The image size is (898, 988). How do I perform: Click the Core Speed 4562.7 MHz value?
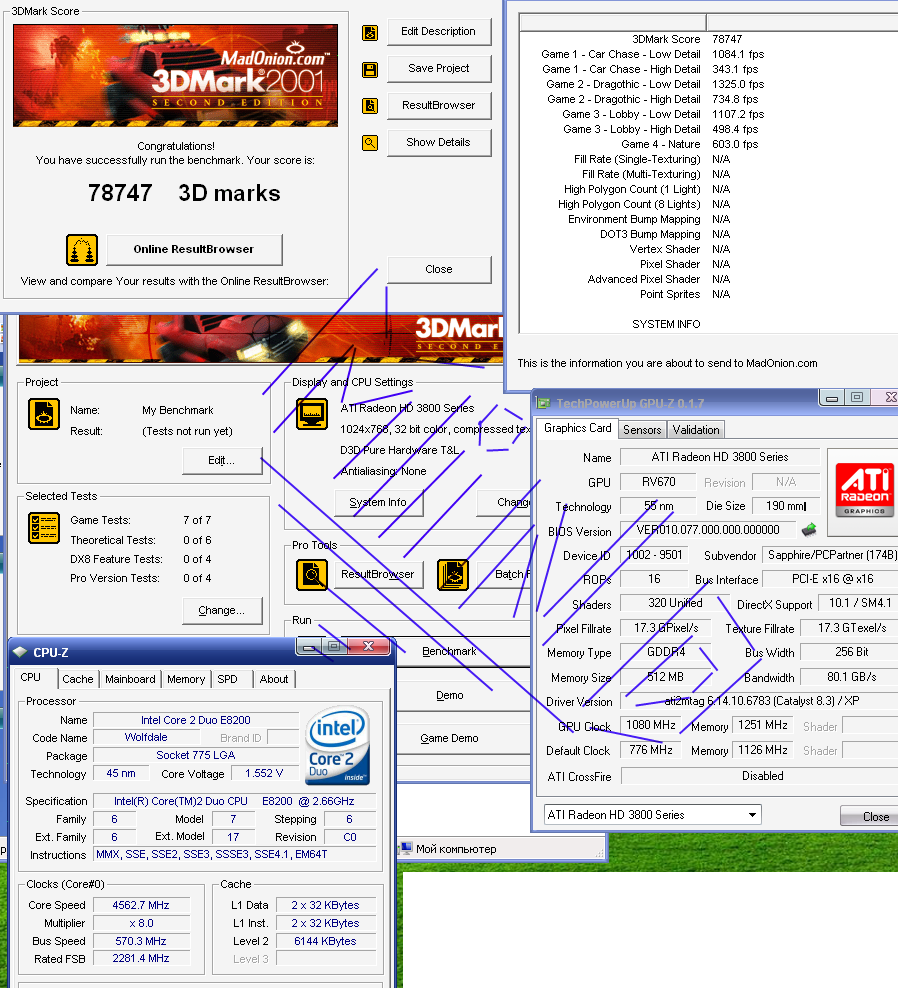[141, 905]
